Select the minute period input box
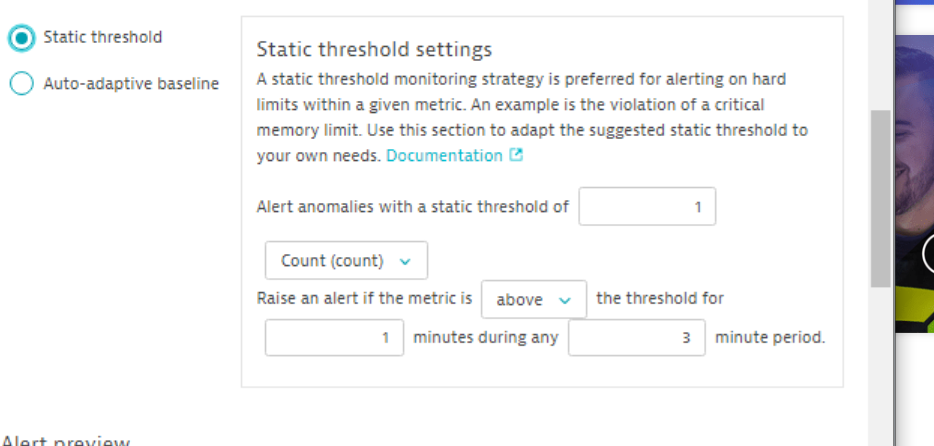Screen dimensions: 934x446 click(x=636, y=337)
